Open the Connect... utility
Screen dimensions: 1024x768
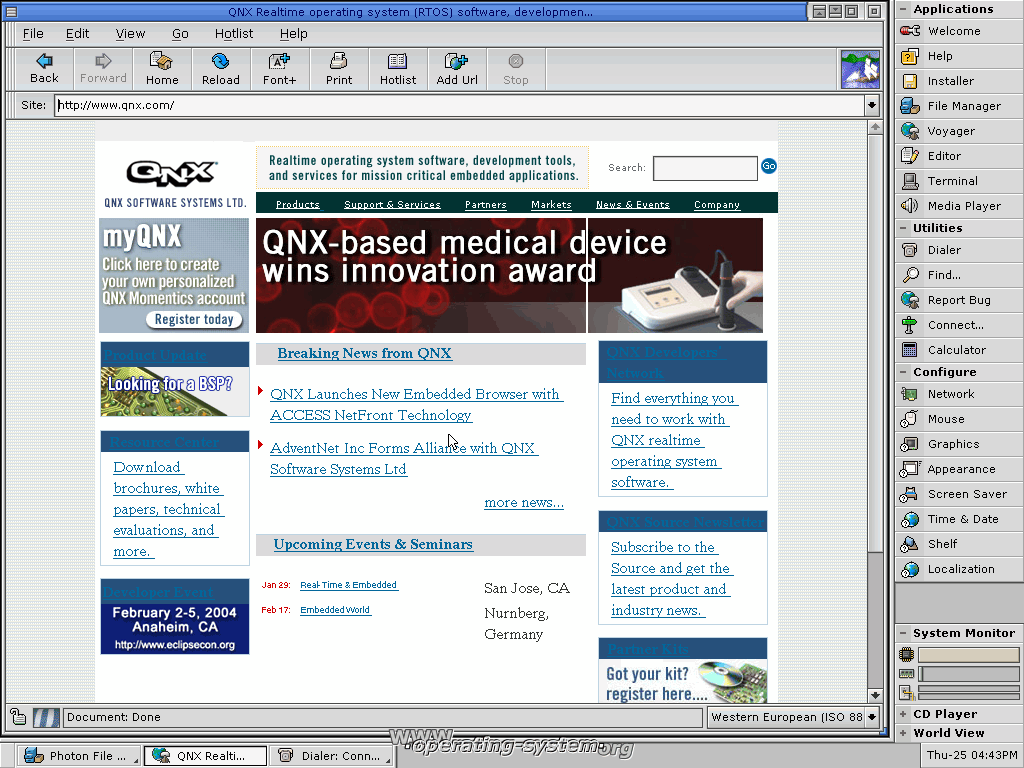click(959, 325)
